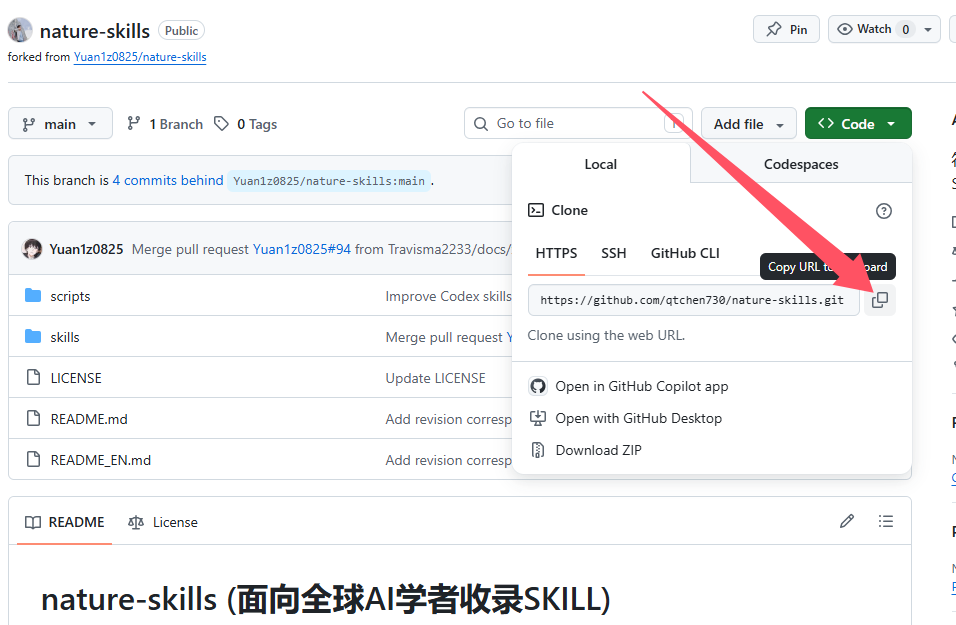Image resolution: width=956 pixels, height=625 pixels.
Task: Open the nature-skills repository title
Action: tap(95, 30)
